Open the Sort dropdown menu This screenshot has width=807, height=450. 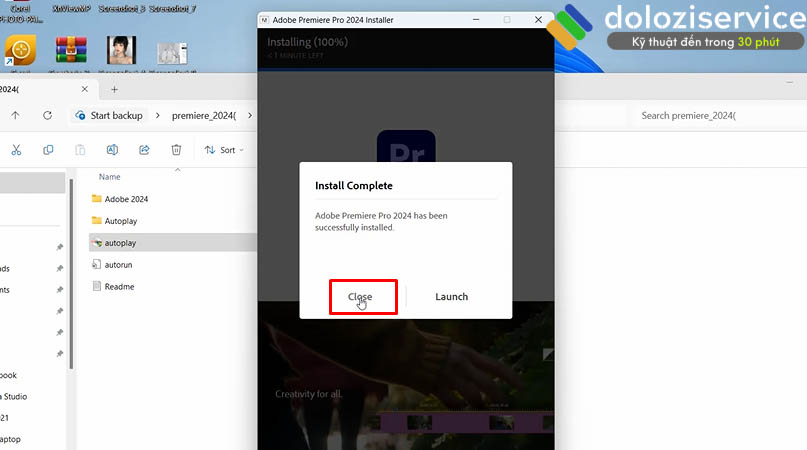[x=224, y=150]
